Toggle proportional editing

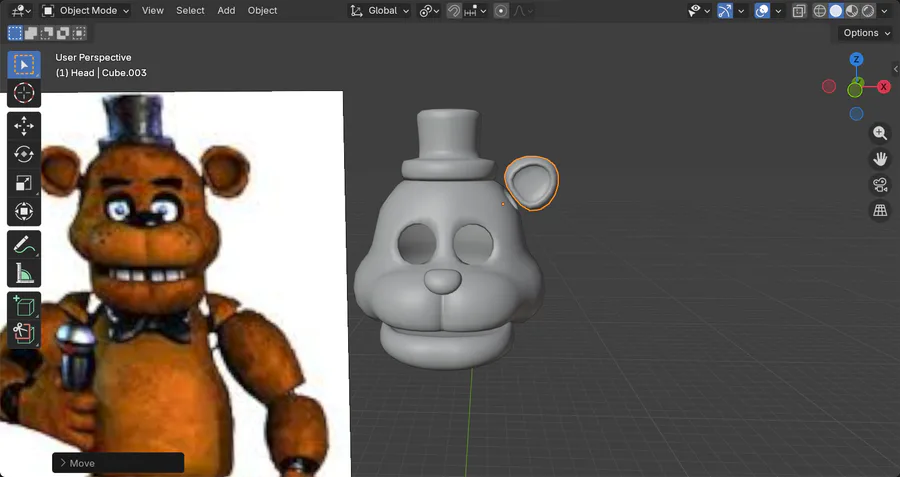(x=501, y=10)
